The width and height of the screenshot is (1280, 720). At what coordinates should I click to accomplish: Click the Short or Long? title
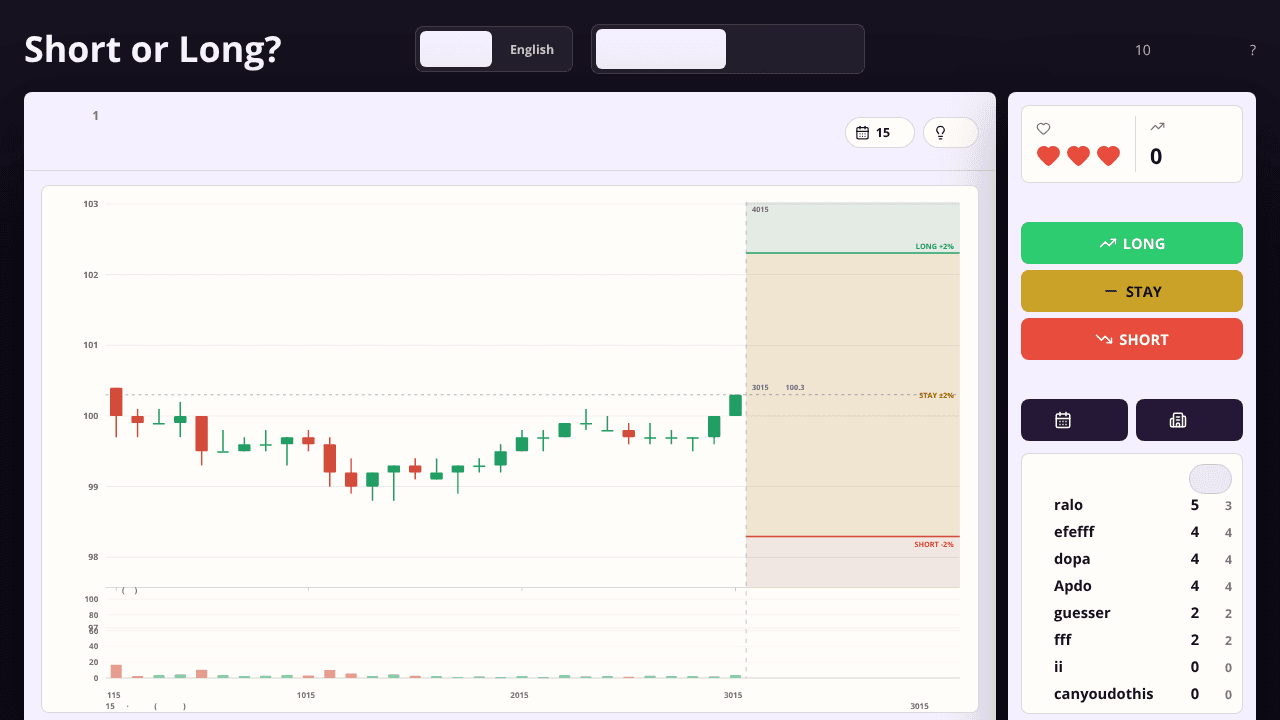coord(153,48)
